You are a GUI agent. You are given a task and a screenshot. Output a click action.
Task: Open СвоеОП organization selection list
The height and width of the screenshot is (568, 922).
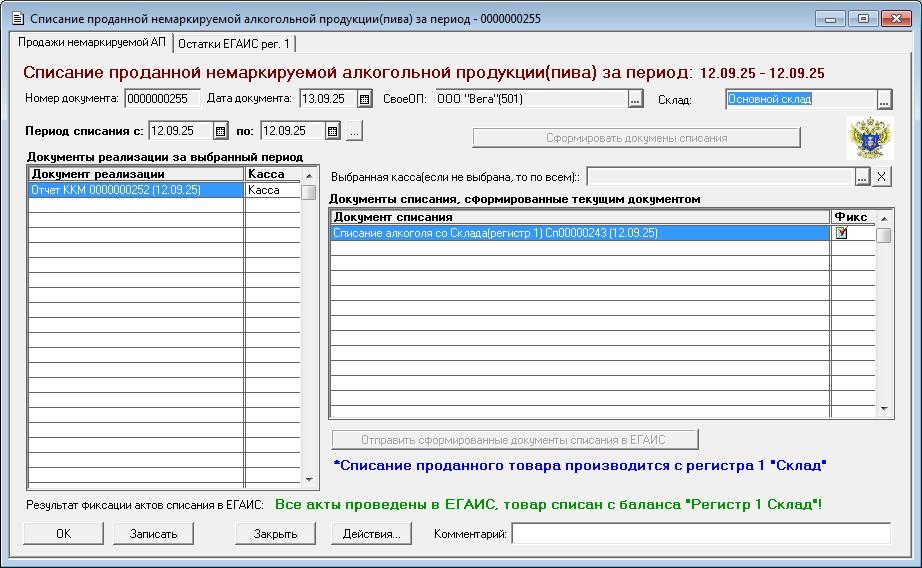point(635,99)
